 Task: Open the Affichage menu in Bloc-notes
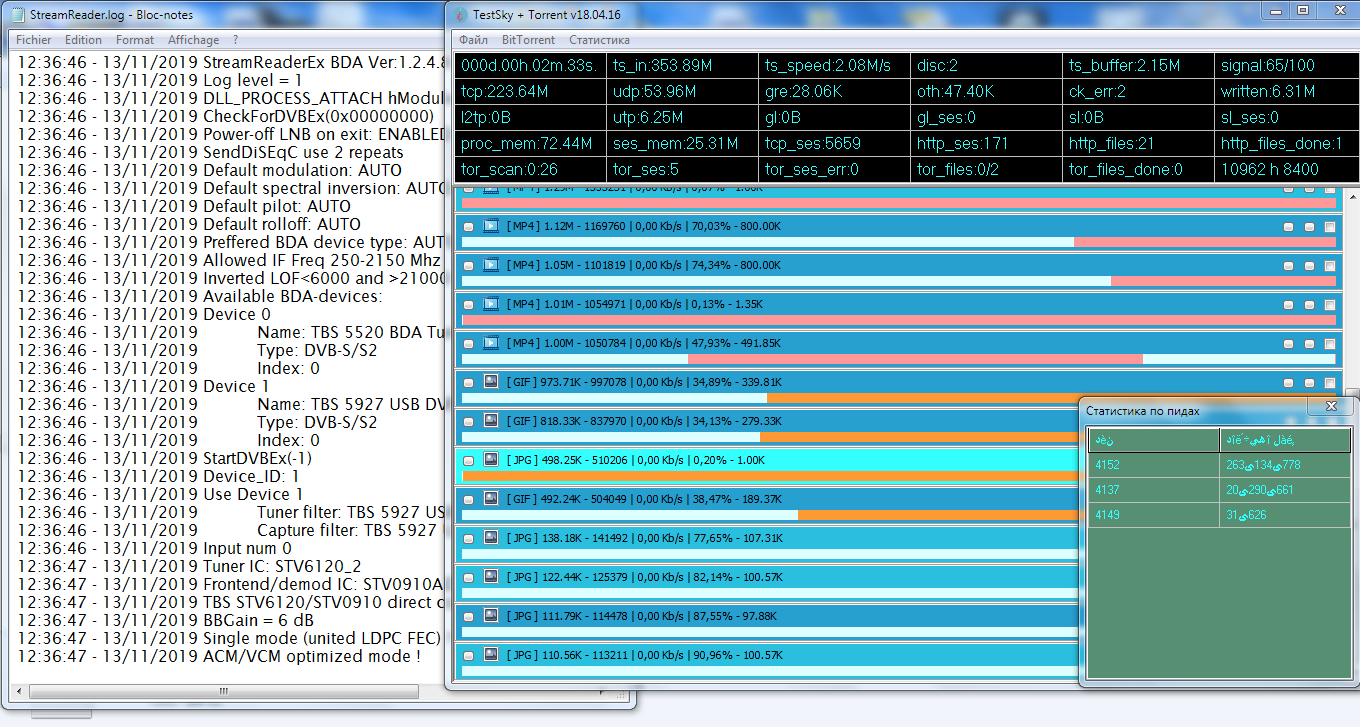pos(193,40)
